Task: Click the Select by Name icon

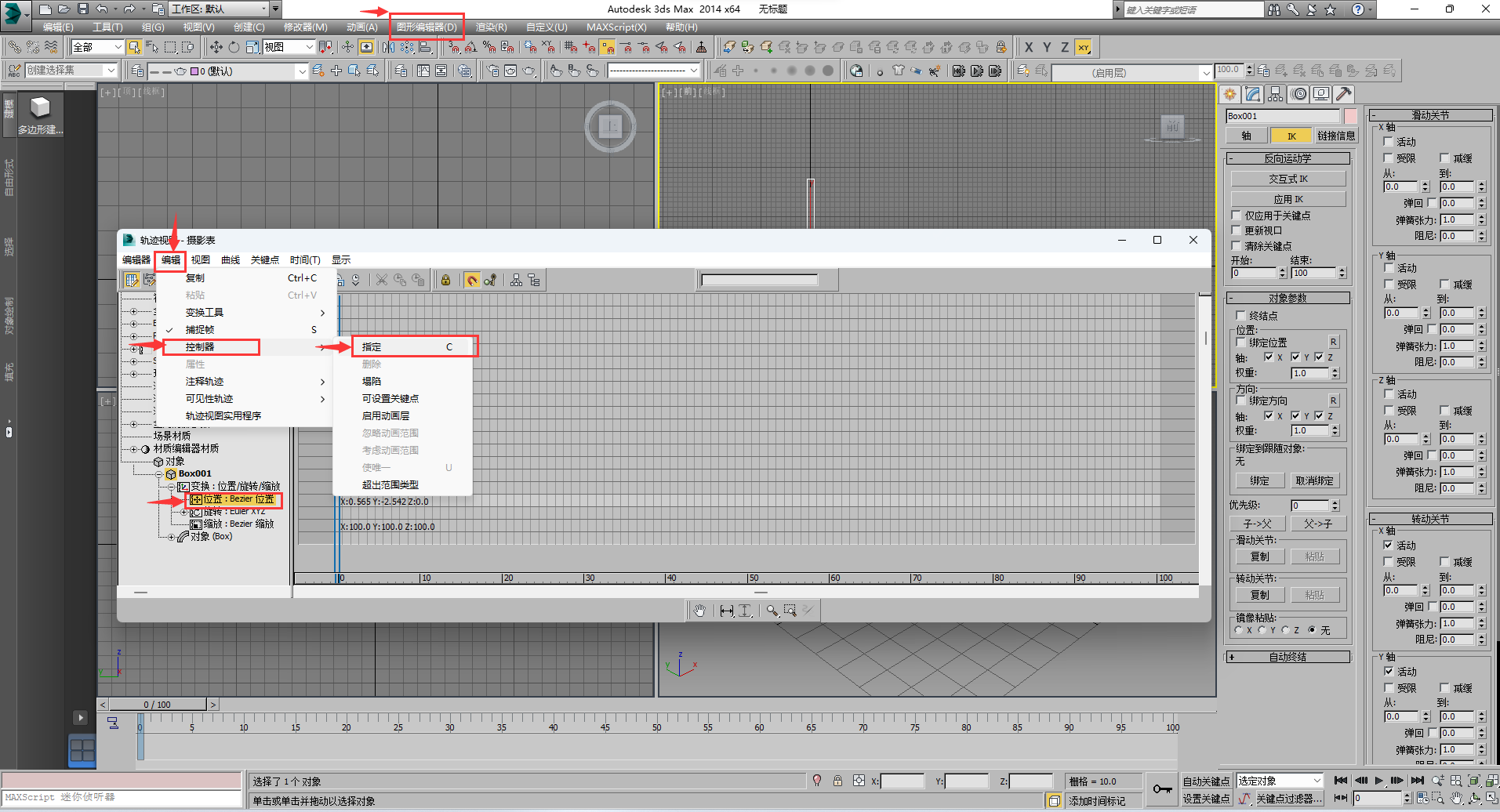Action: pos(152,47)
